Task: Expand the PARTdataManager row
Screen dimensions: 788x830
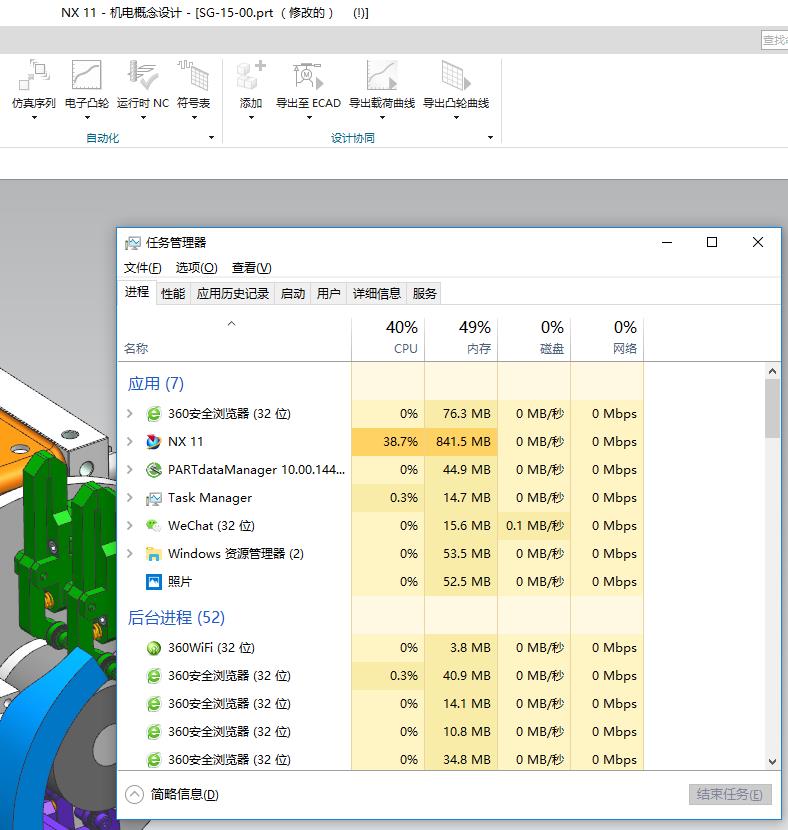Action: click(130, 469)
